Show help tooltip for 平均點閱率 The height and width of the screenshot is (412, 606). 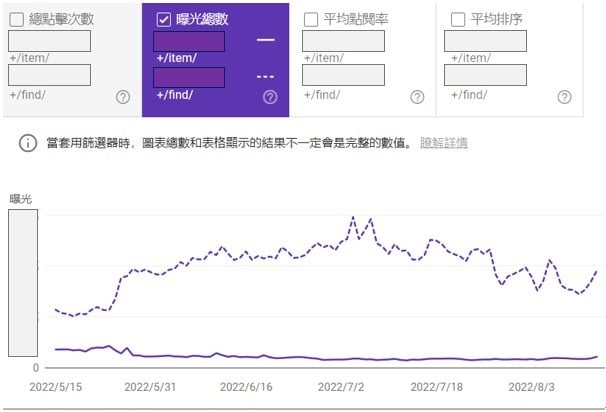417,97
